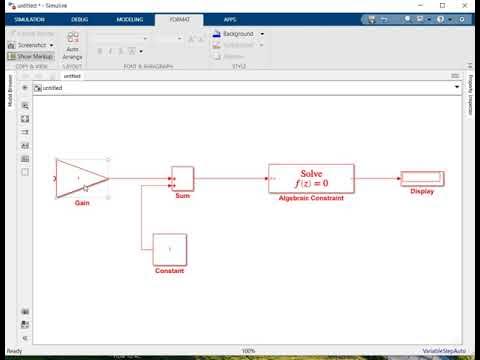Collapse the ribbon with the corner arrow
480x360 pixels.
(x=470, y=66)
